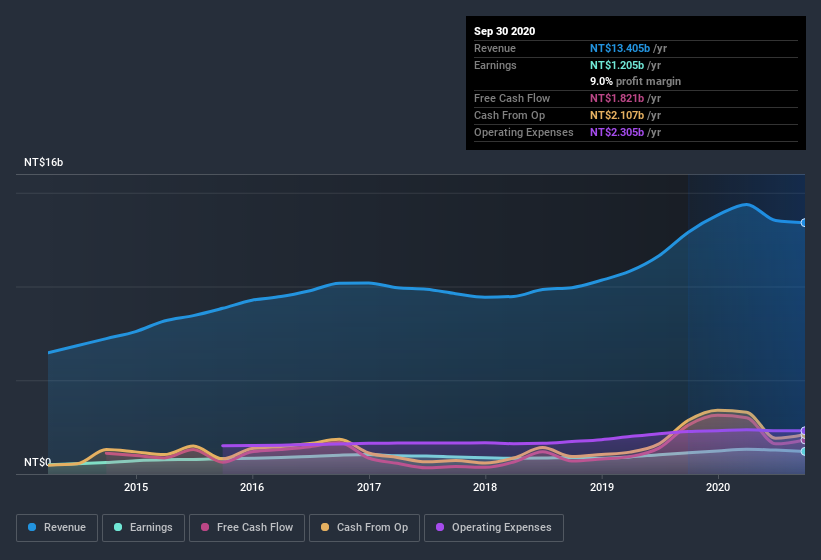The width and height of the screenshot is (821, 560).
Task: Click the 2016 x-axis label
Action: click(252, 487)
